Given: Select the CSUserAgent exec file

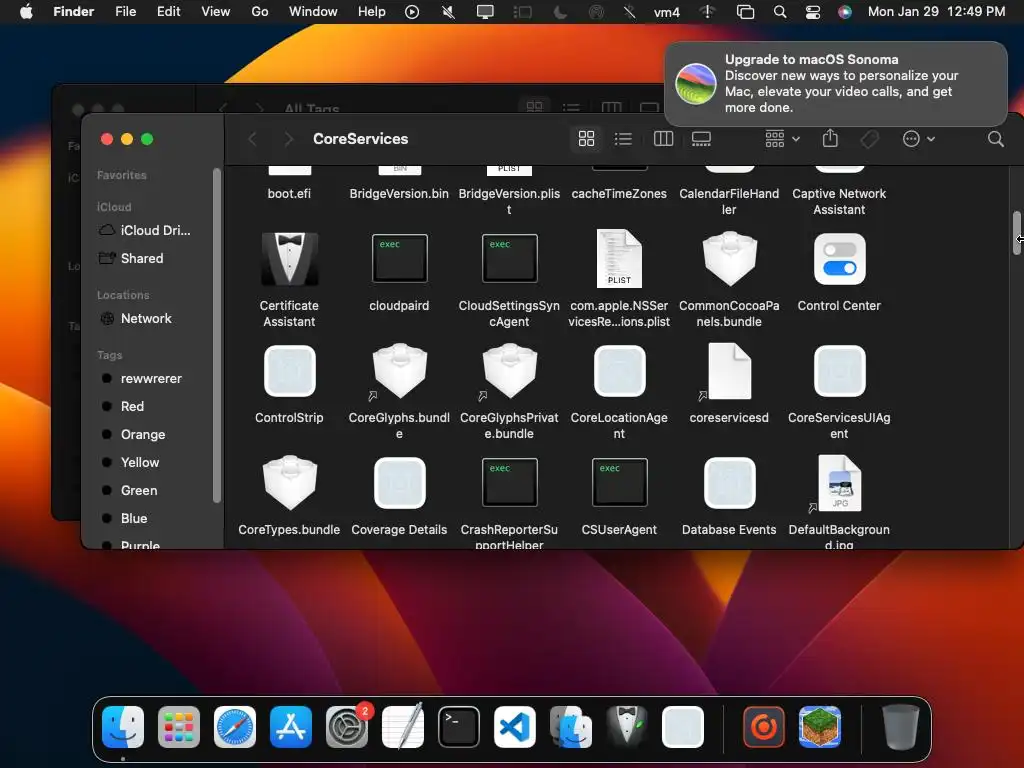Looking at the screenshot, I should click(x=619, y=483).
